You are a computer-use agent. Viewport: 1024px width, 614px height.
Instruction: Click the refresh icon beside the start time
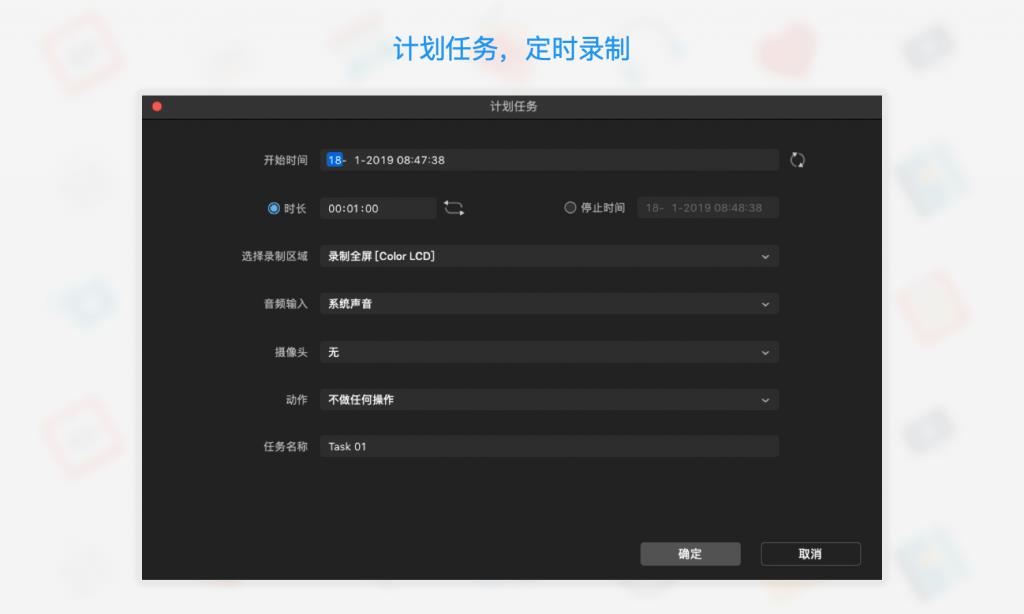click(x=797, y=160)
